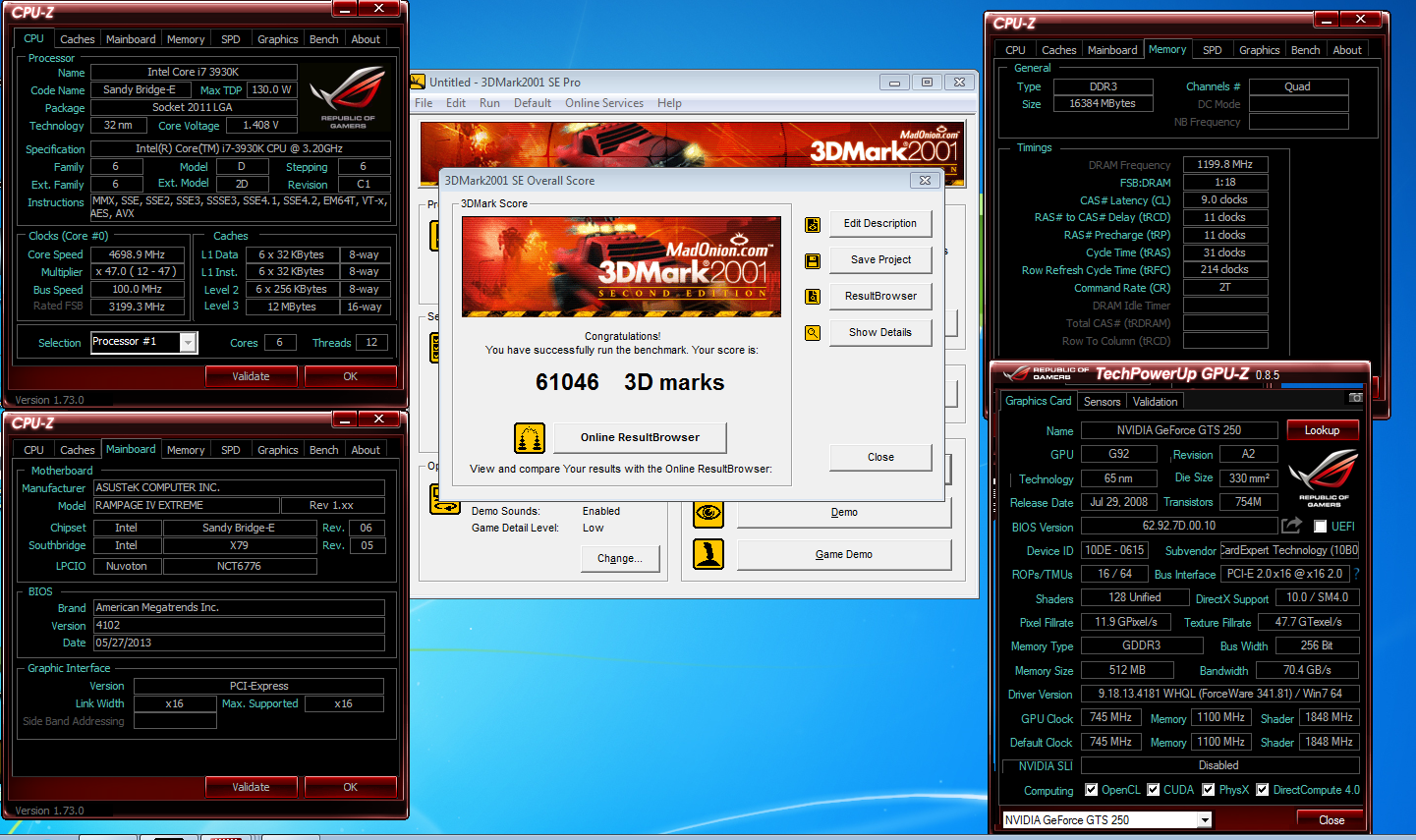Open the Online Services menu
Screen dimensions: 1416x840
coord(604,103)
